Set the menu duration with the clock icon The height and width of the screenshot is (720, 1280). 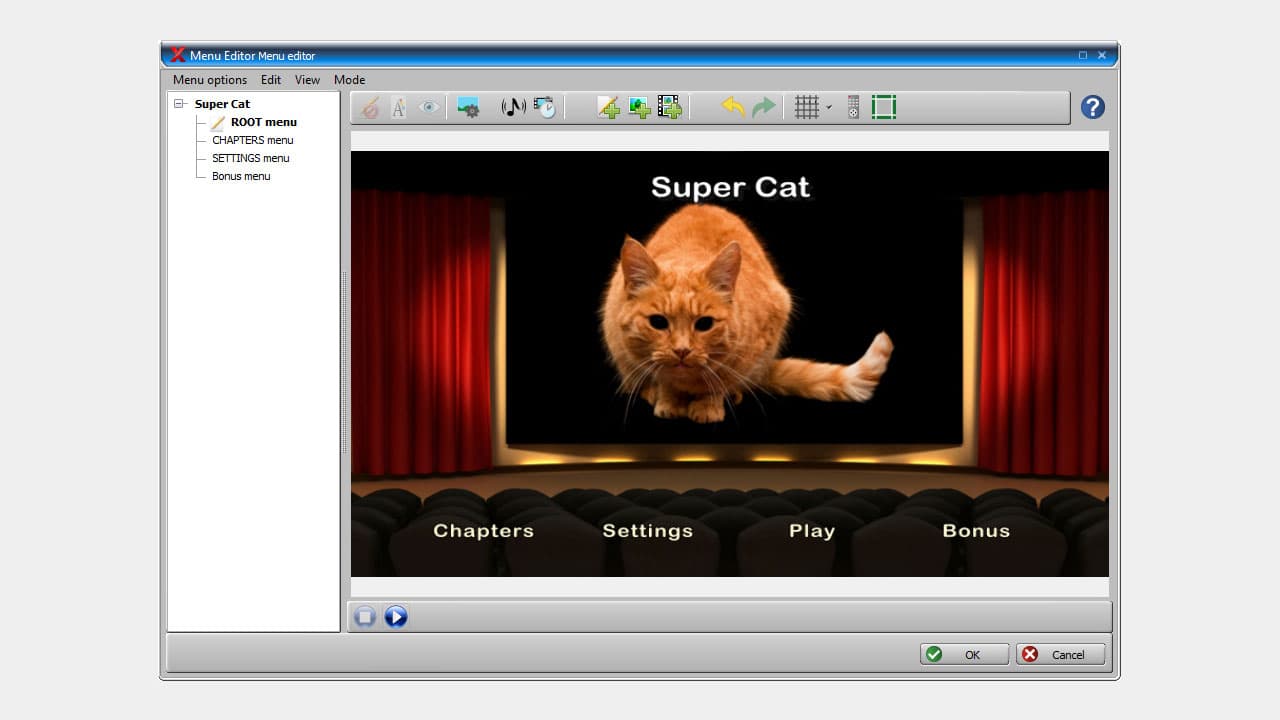(x=544, y=107)
